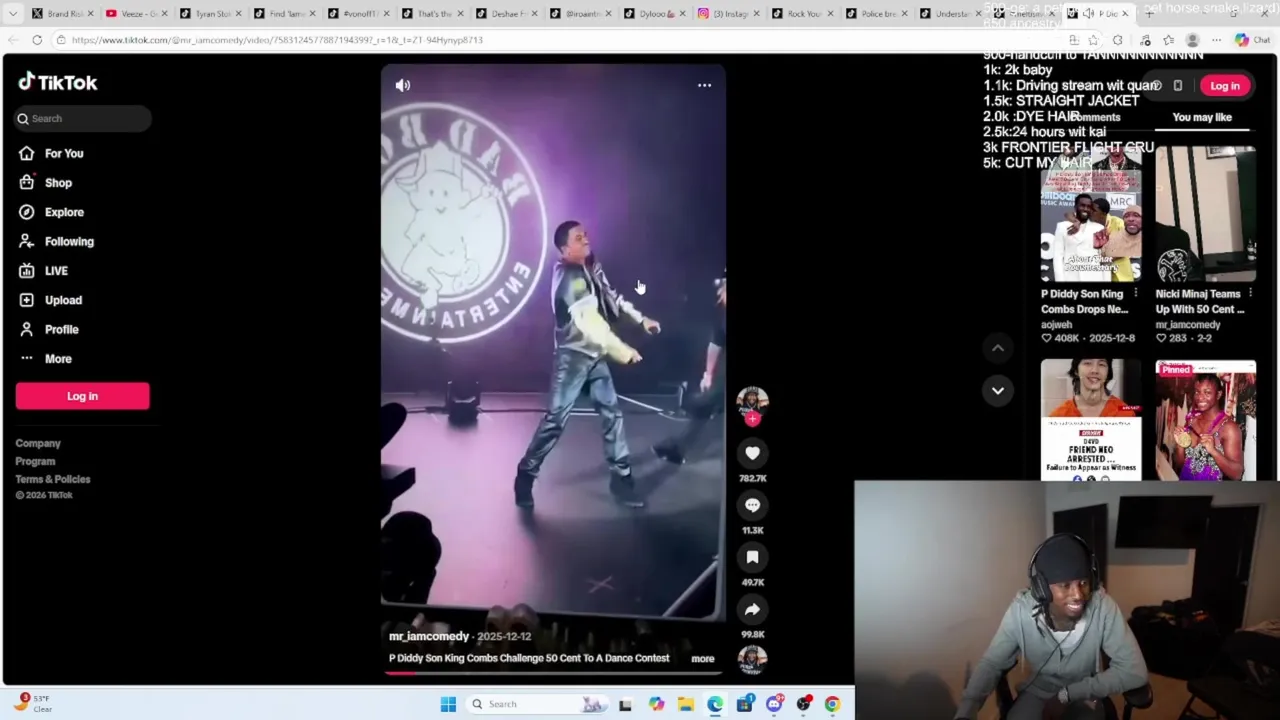Open OBS Studio from the taskbar
This screenshot has width=1280, height=720.
803,704
